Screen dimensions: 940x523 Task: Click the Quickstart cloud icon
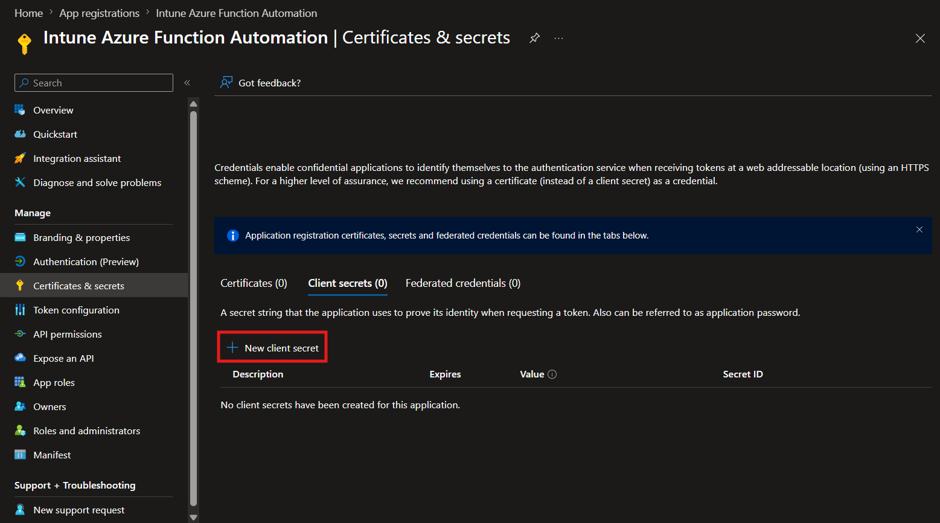click(x=20, y=134)
